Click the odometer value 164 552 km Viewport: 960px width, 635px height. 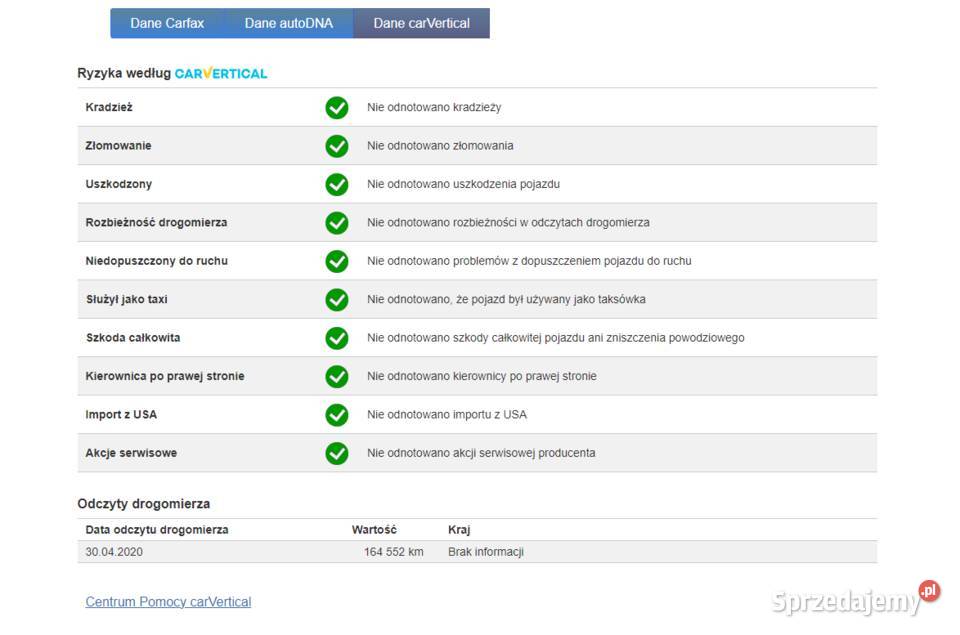(394, 552)
